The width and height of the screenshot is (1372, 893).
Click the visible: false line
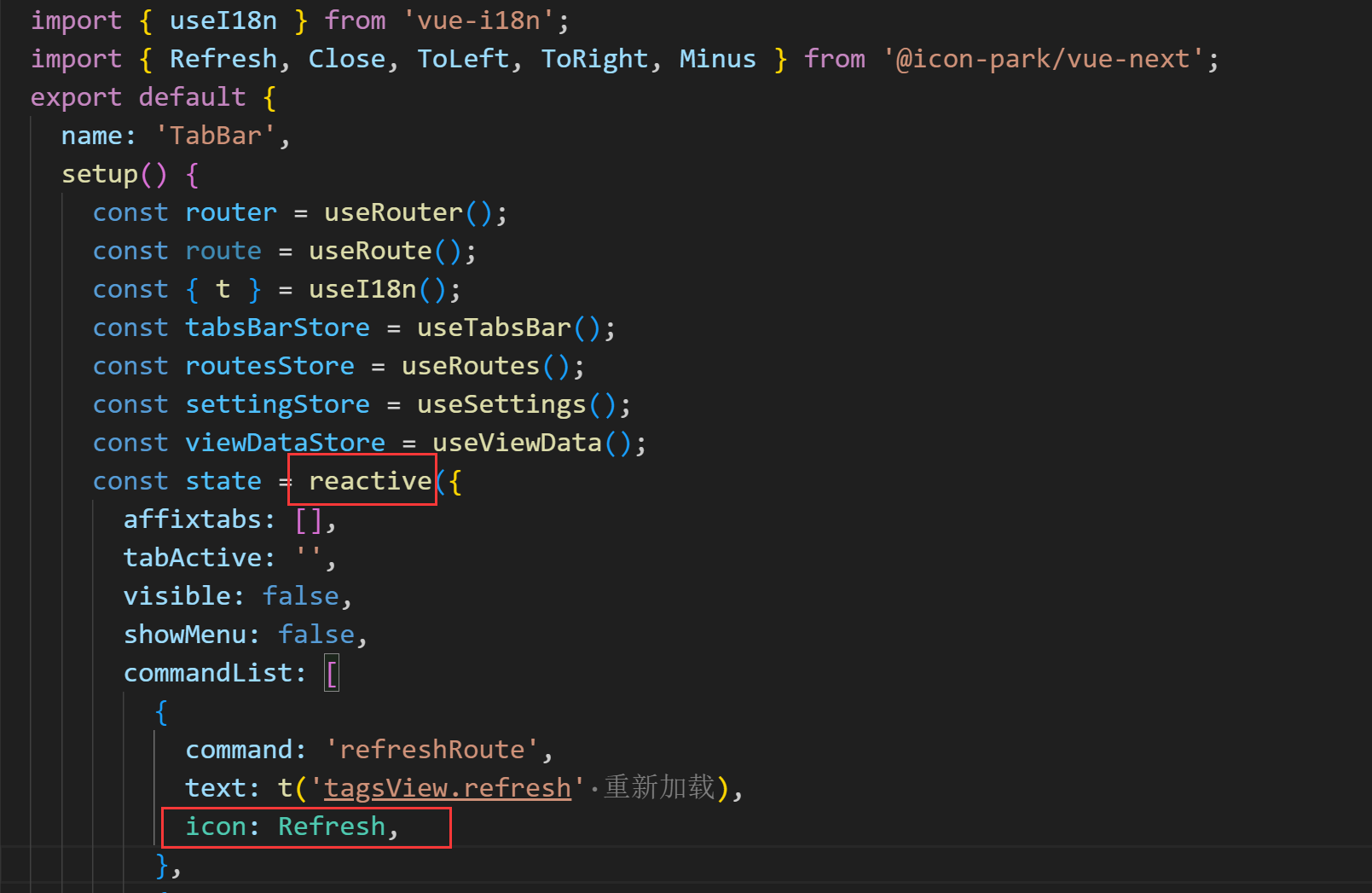238,596
